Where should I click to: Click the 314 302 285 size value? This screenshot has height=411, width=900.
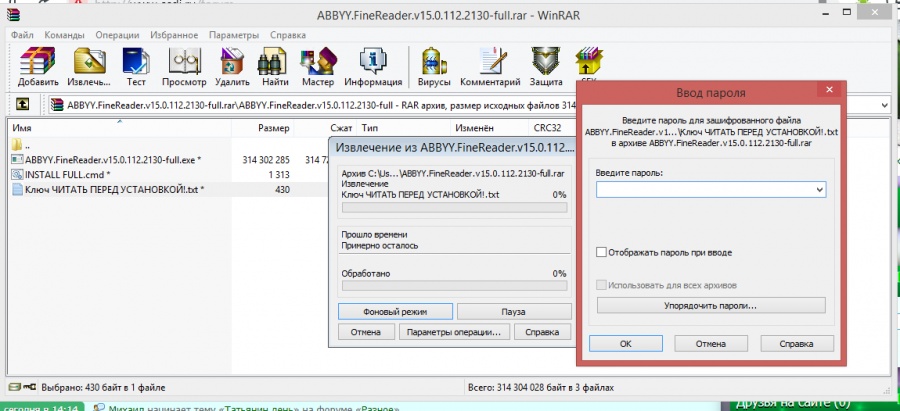click(x=266, y=160)
